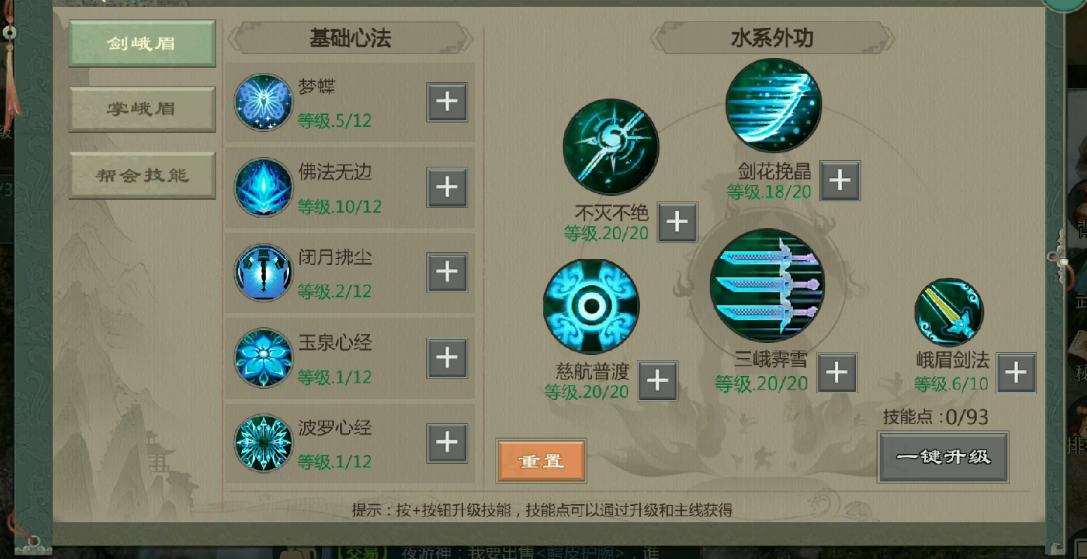Select the 慈航普渡 skill icon

591,307
